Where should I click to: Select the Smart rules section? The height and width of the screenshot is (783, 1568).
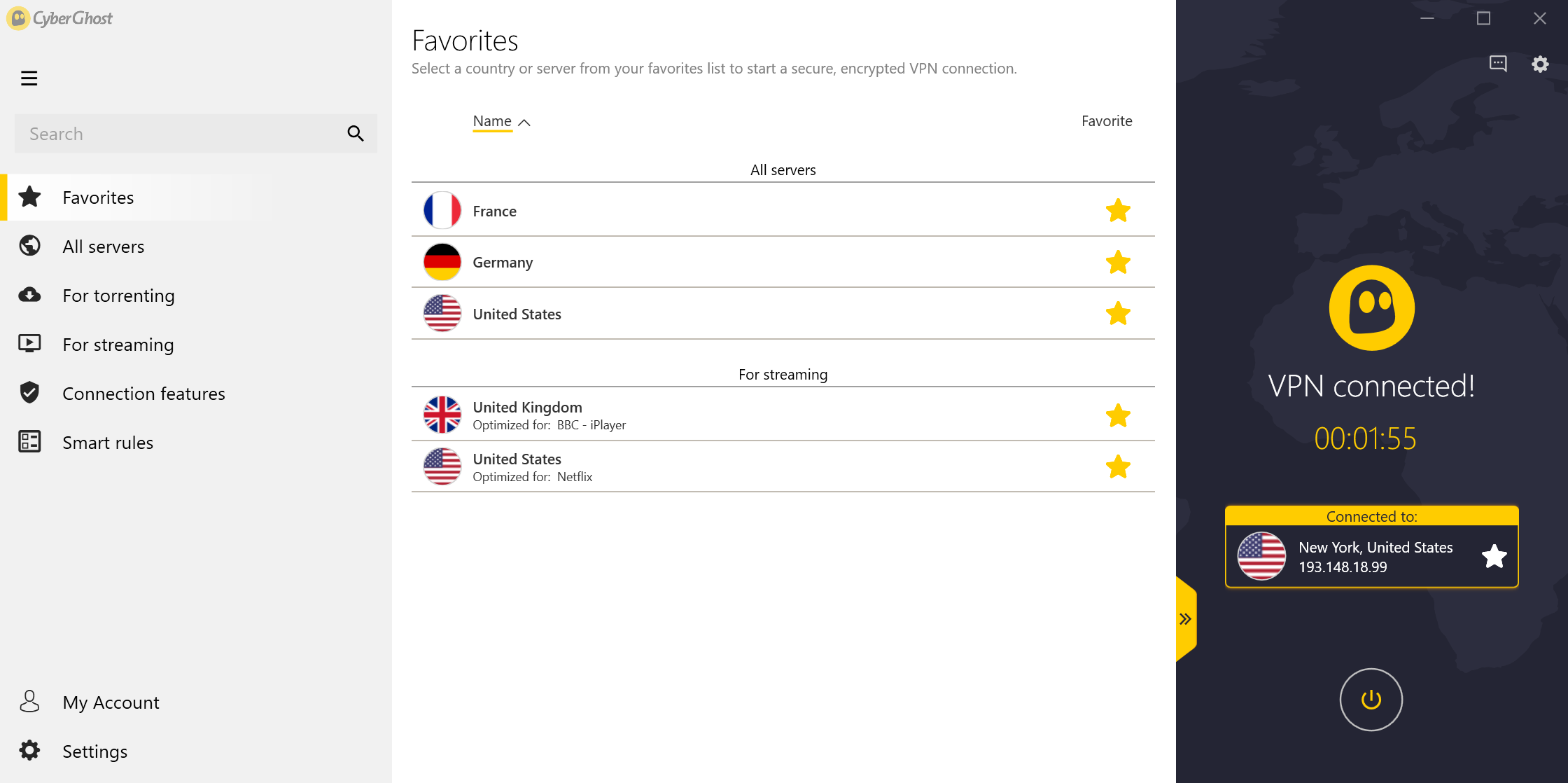click(x=108, y=442)
